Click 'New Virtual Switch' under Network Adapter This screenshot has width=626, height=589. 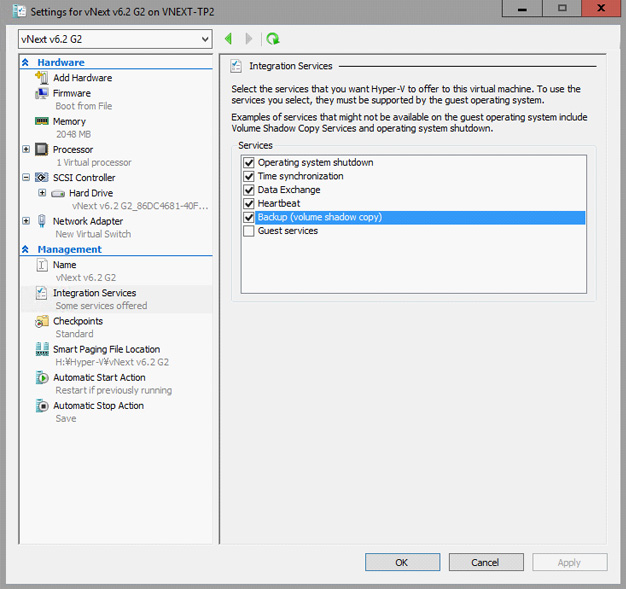click(x=93, y=234)
